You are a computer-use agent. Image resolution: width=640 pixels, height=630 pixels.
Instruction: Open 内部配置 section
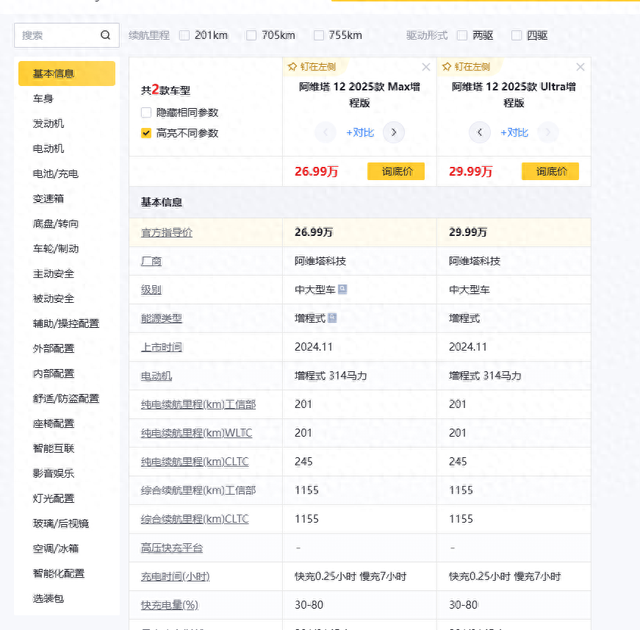[53, 373]
